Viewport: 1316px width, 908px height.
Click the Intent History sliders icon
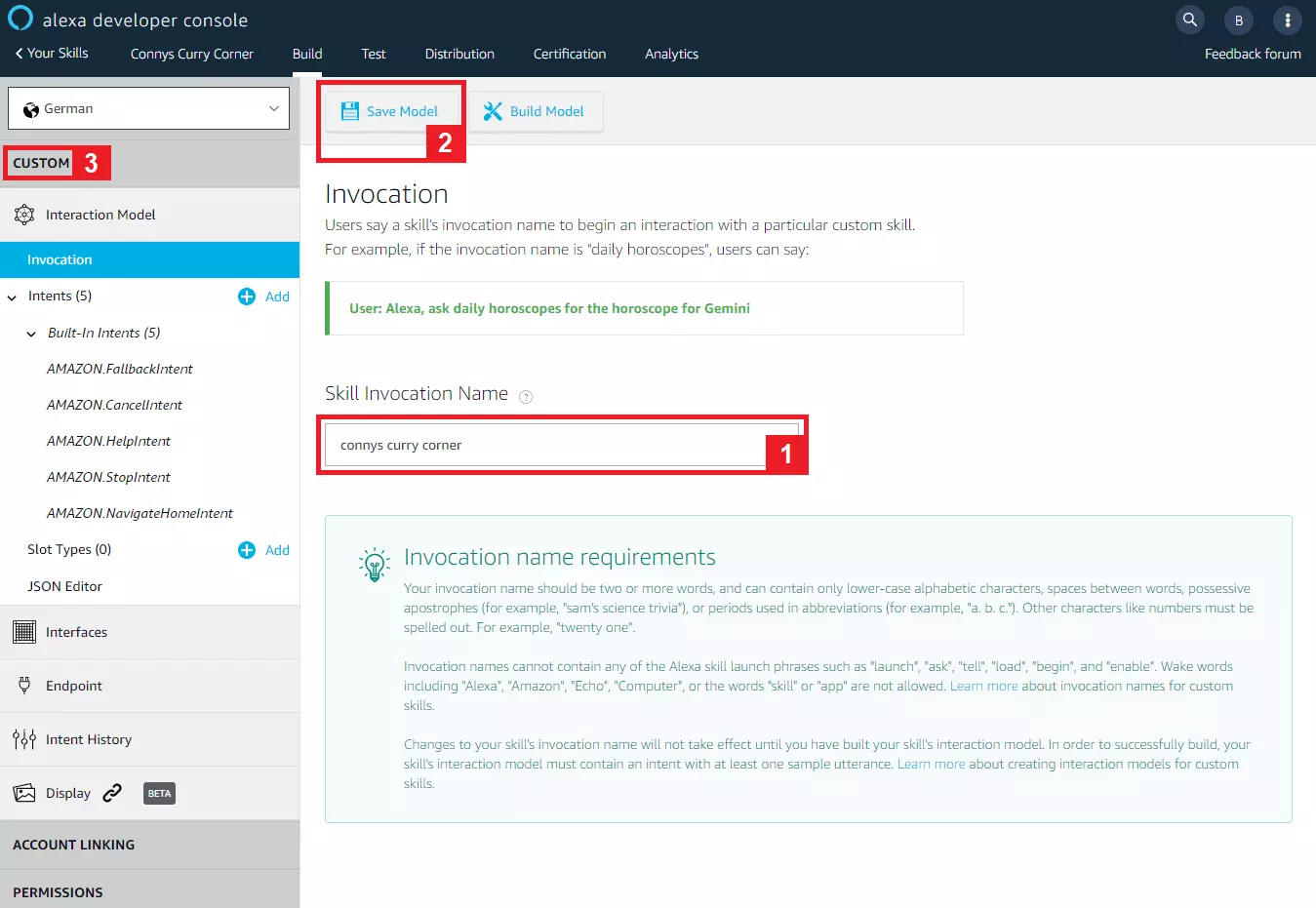[x=24, y=739]
